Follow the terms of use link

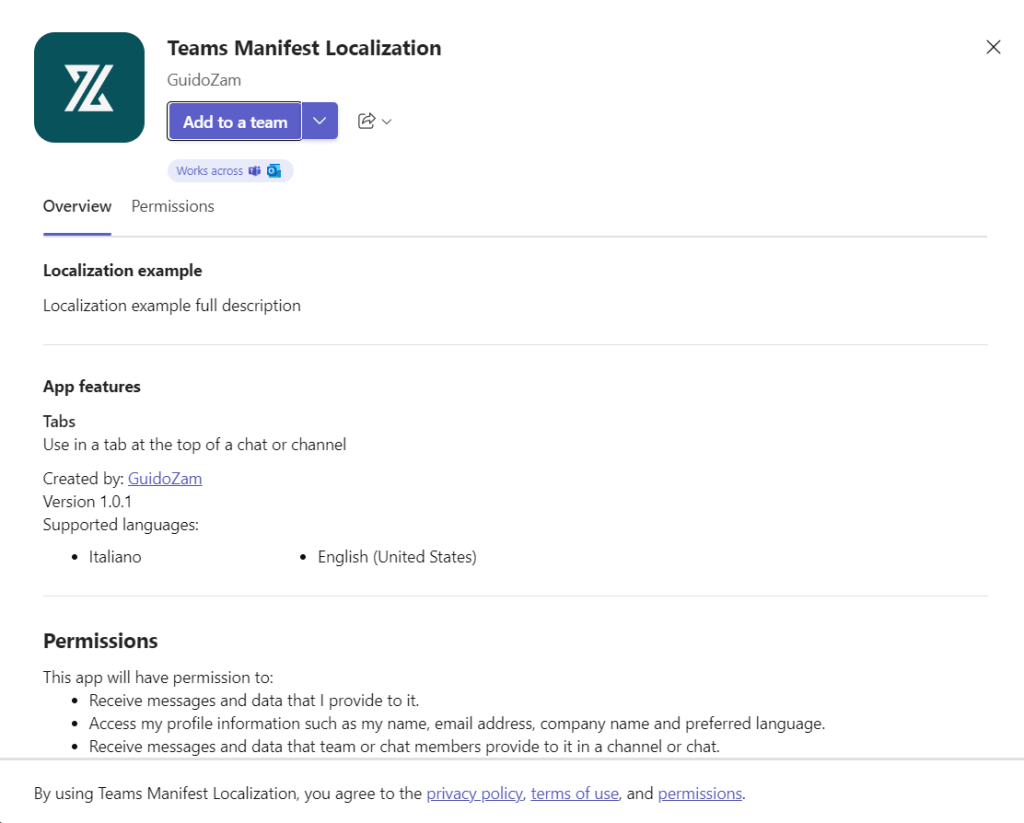click(x=574, y=793)
